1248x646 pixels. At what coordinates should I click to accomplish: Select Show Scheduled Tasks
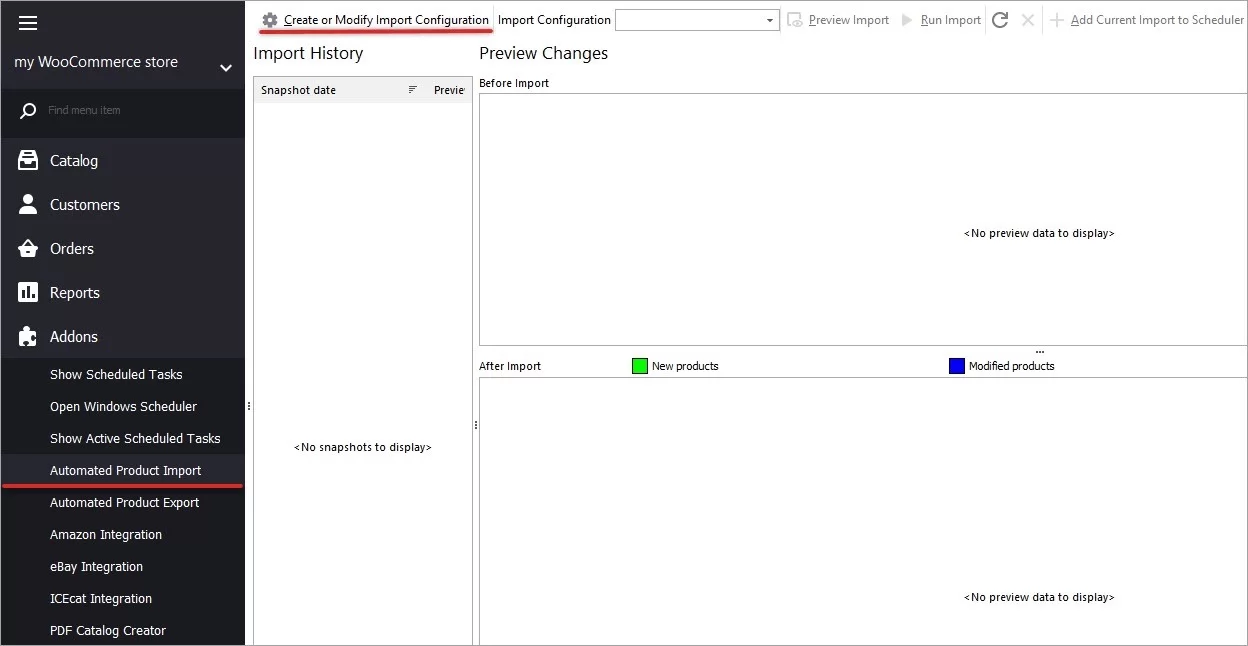coord(116,374)
